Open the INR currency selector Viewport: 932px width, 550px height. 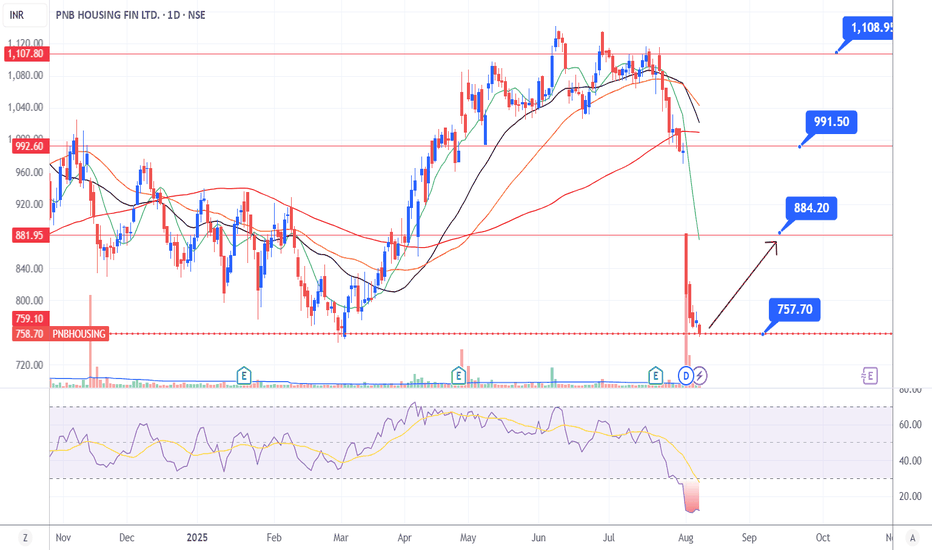pyautogui.click(x=24, y=15)
